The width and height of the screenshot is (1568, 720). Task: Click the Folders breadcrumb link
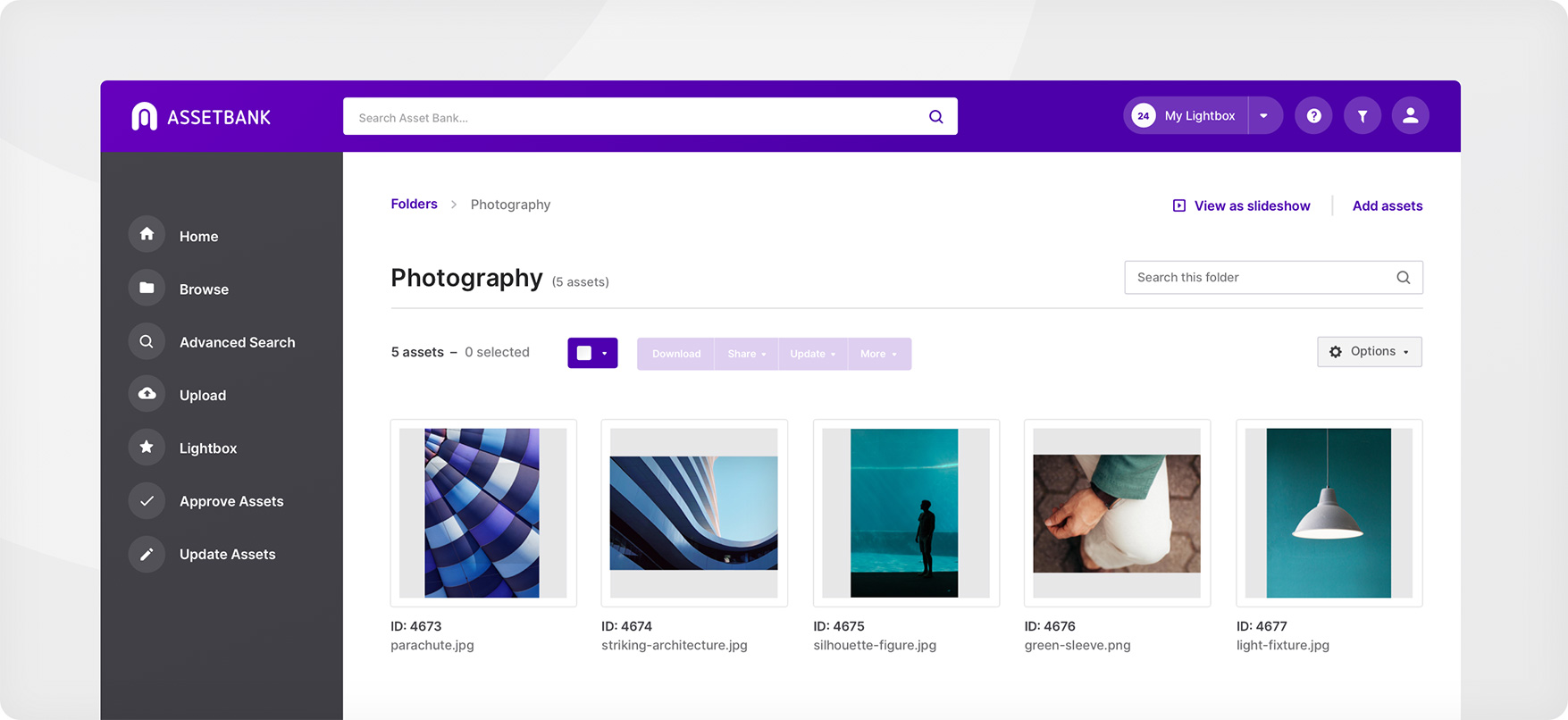414,204
